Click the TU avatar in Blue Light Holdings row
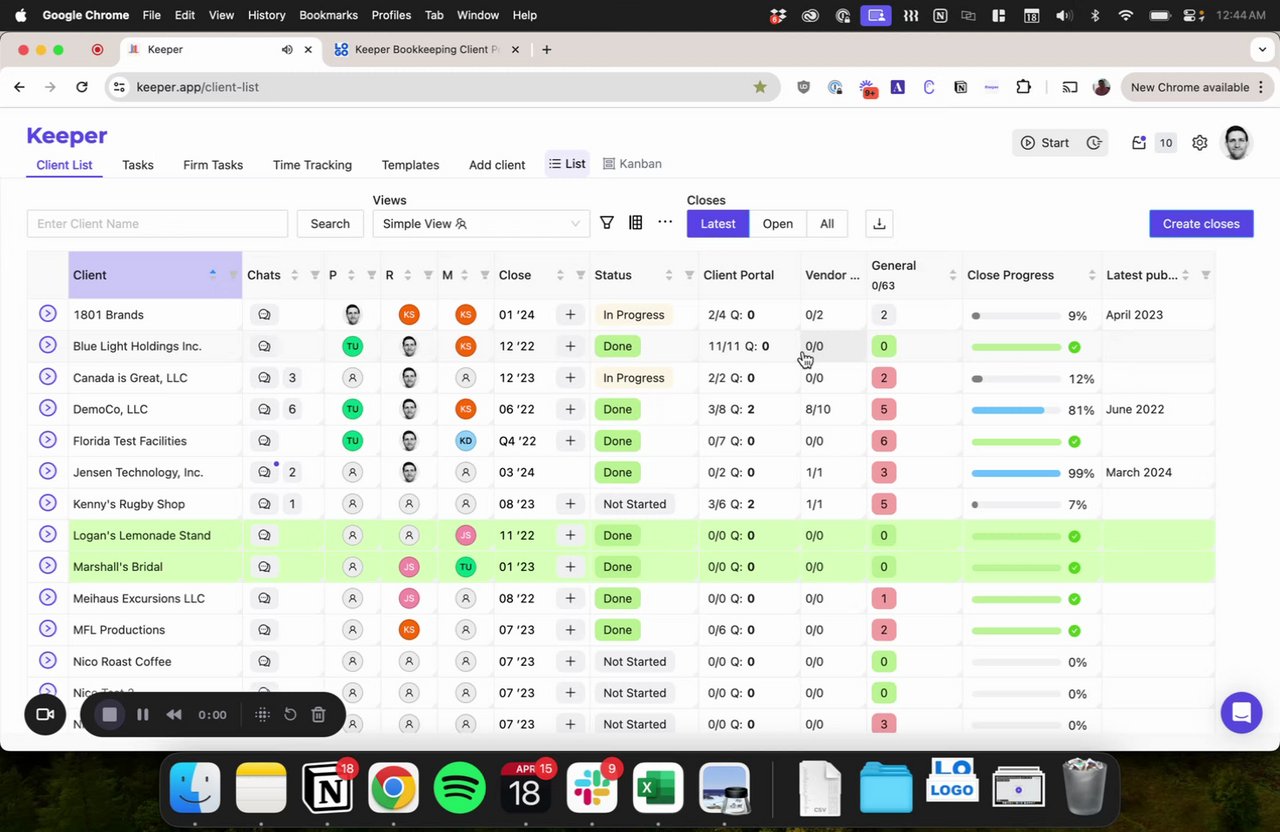Screen dimensions: 1280x832 point(352,346)
